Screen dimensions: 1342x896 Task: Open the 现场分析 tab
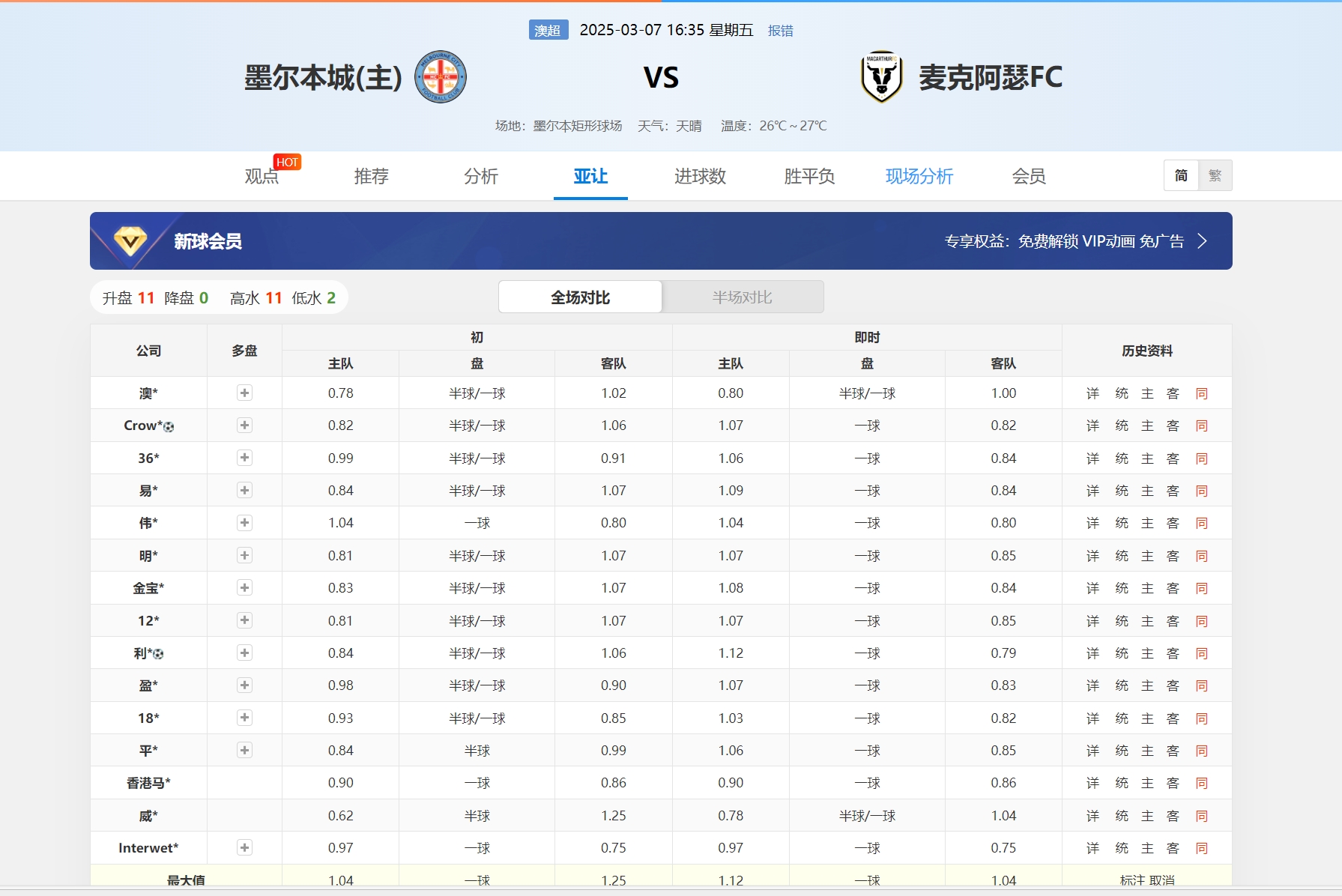[x=919, y=176]
